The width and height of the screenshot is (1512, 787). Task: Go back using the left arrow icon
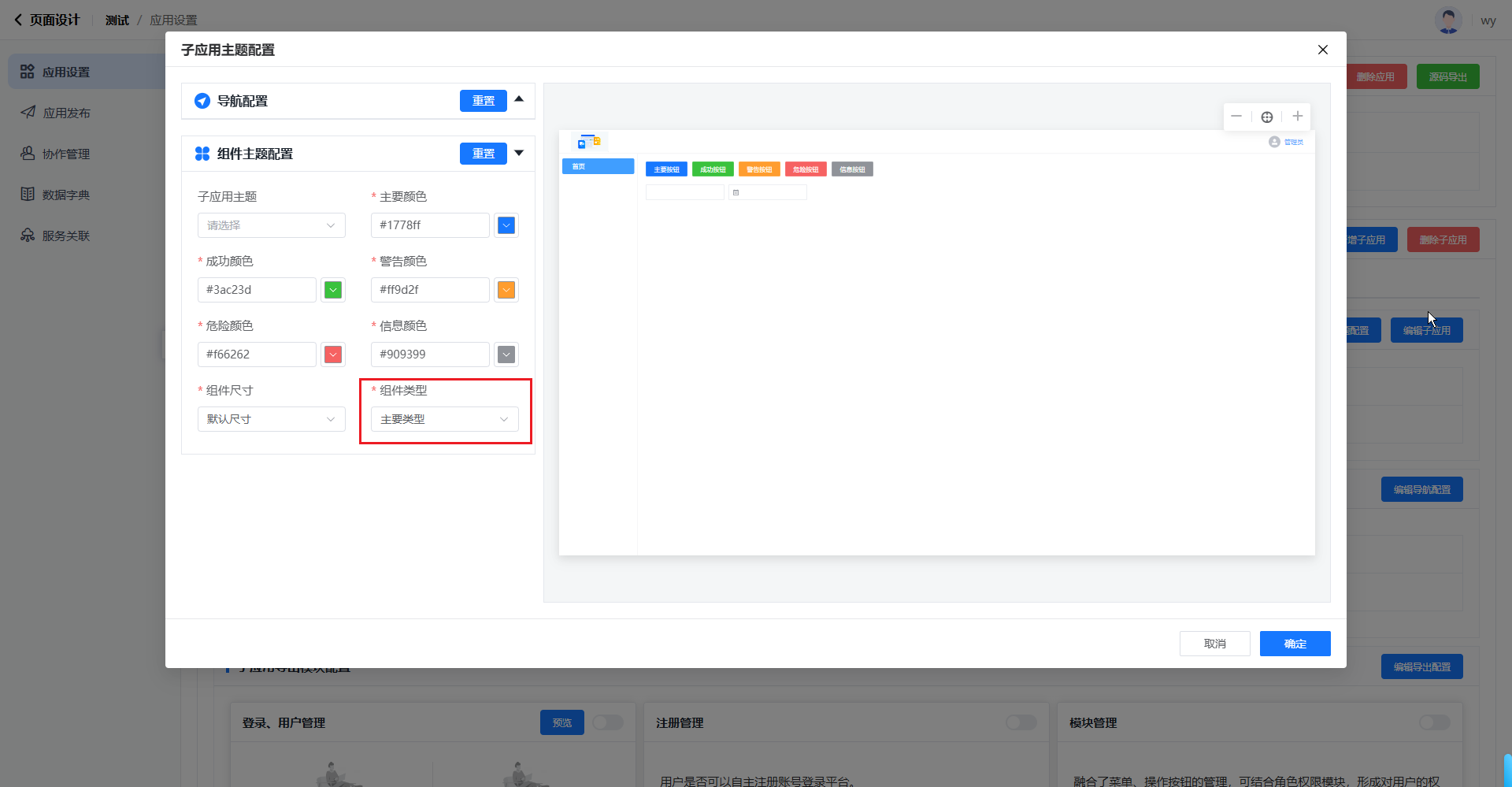(x=18, y=20)
